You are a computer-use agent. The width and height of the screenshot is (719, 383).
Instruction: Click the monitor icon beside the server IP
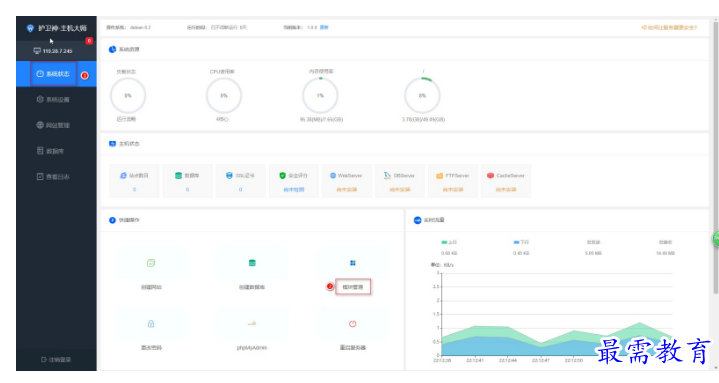pyautogui.click(x=37, y=51)
